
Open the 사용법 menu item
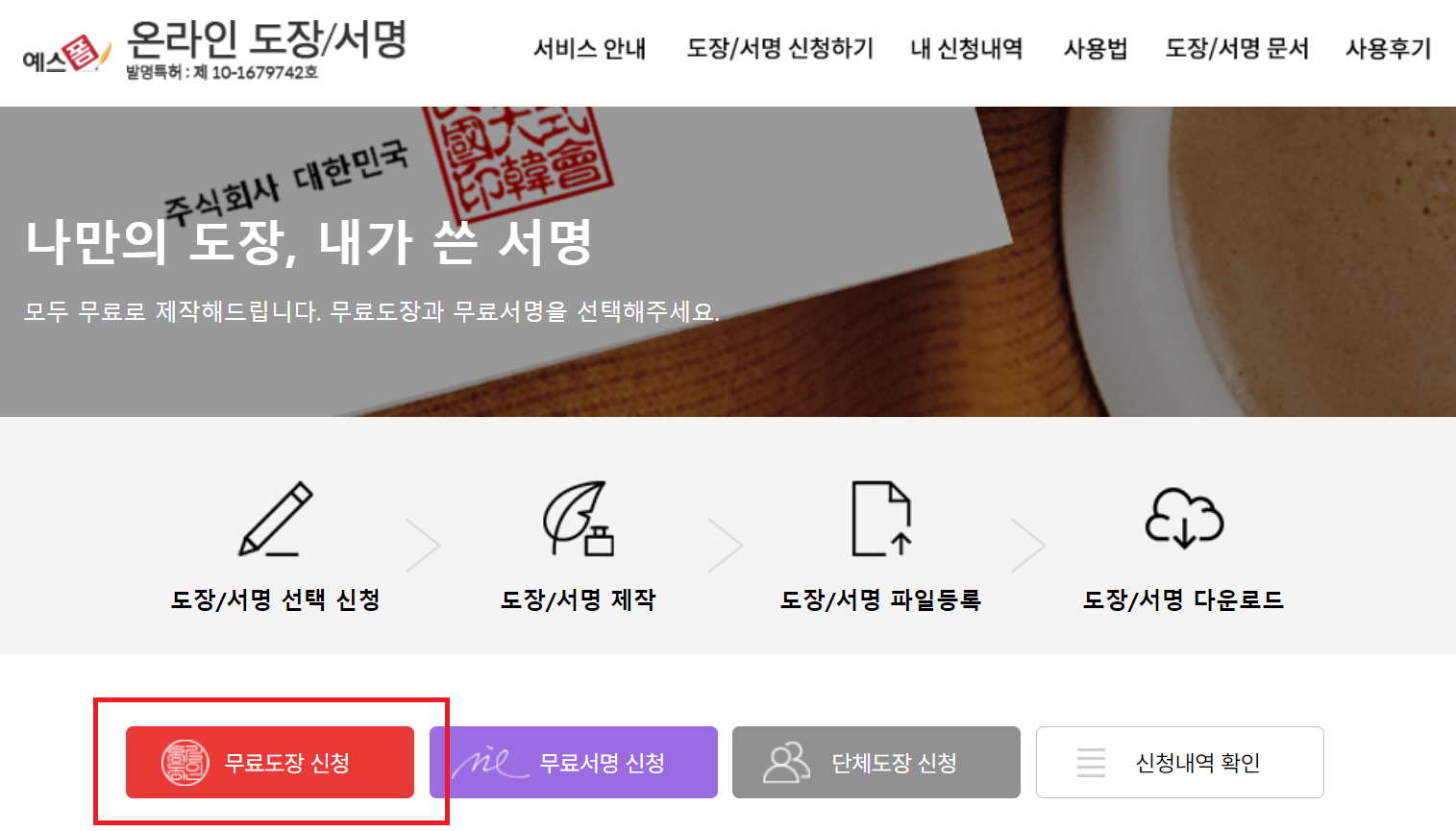coord(1096,48)
